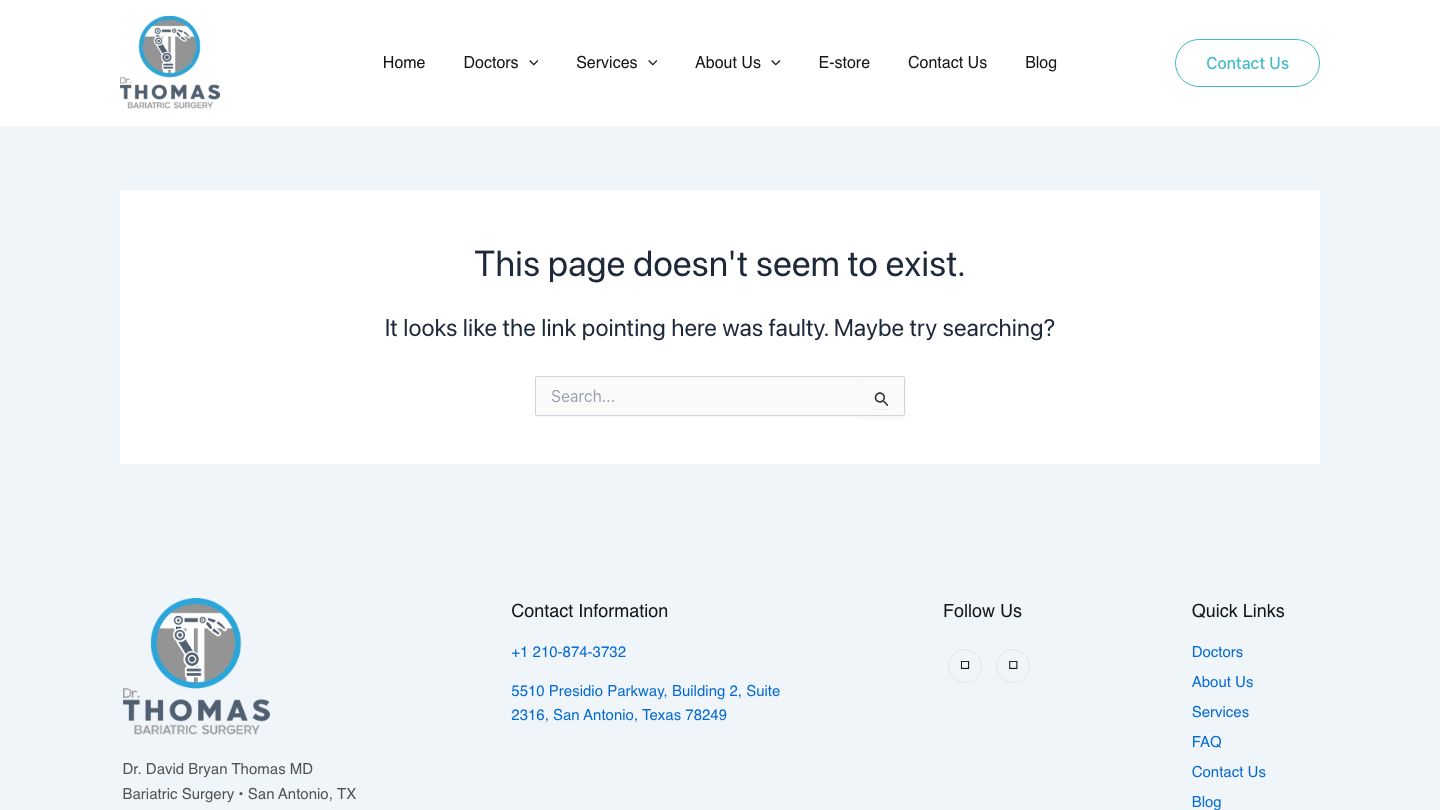The image size is (1440, 810).
Task: Click the footer Dr. Thomas logo
Action: [x=196, y=666]
